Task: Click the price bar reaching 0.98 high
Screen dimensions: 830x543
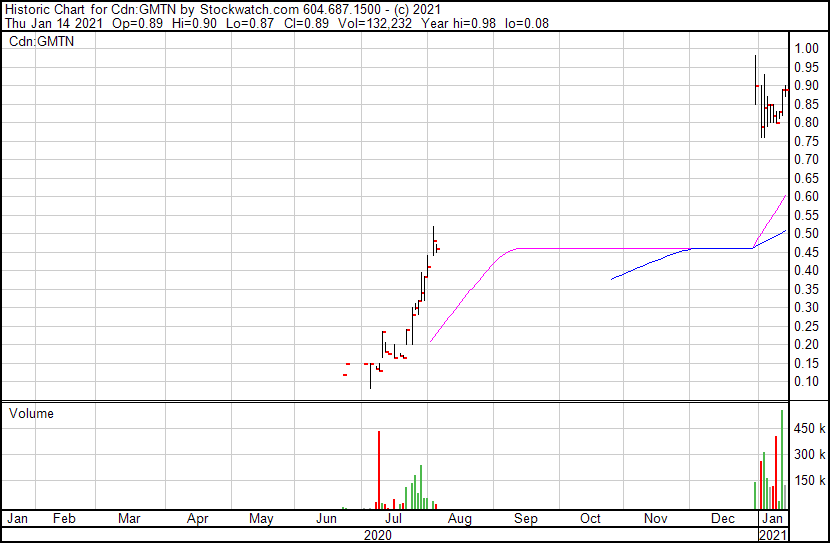Action: click(756, 80)
